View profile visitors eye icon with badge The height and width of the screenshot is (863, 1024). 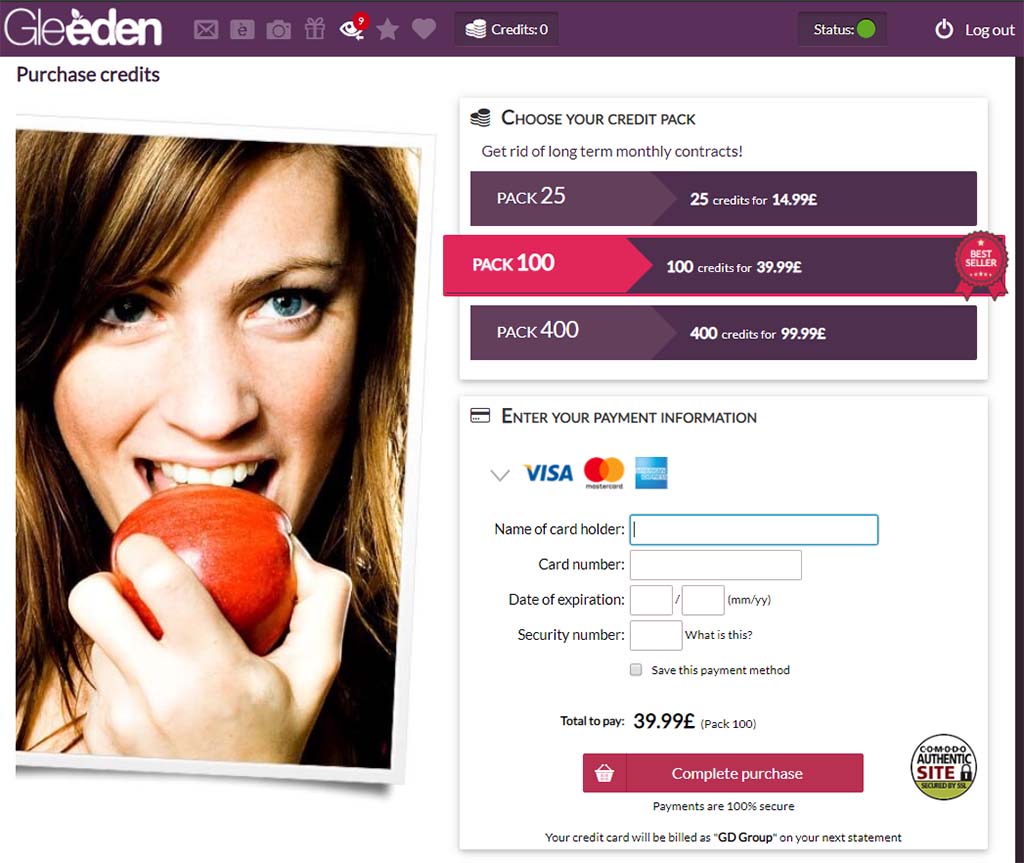pos(353,27)
